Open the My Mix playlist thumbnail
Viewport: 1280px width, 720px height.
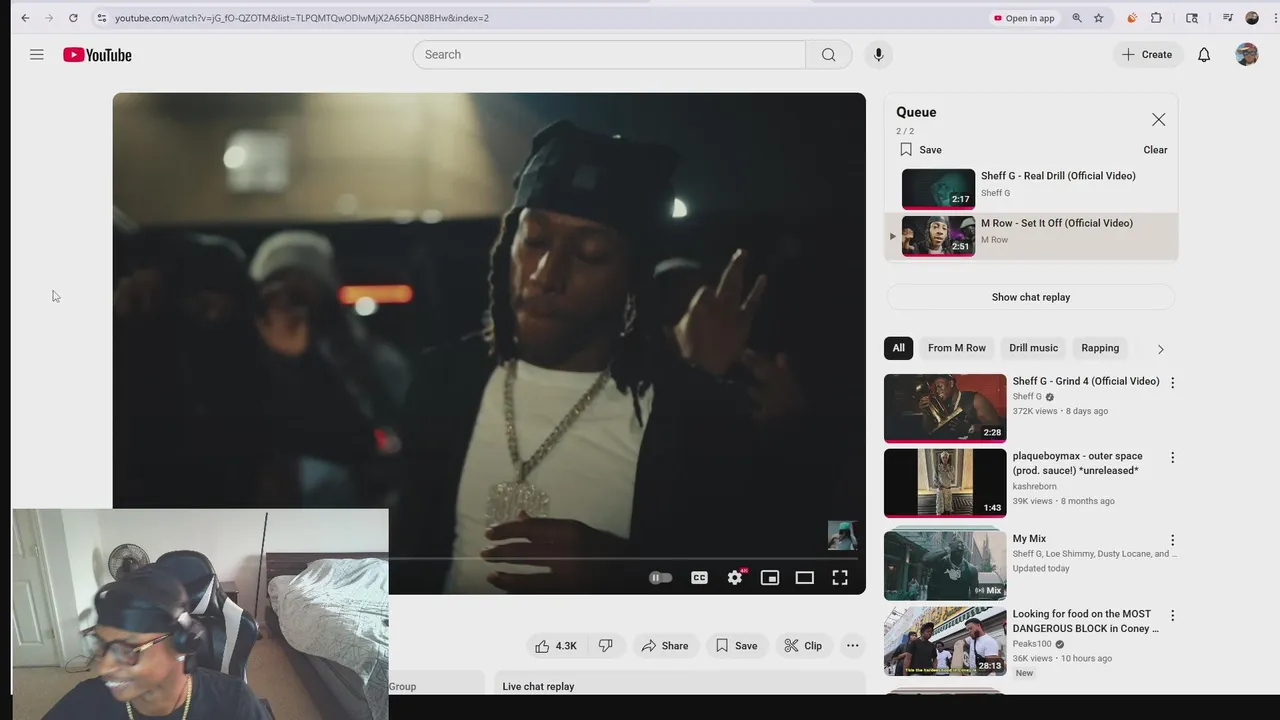click(x=945, y=563)
